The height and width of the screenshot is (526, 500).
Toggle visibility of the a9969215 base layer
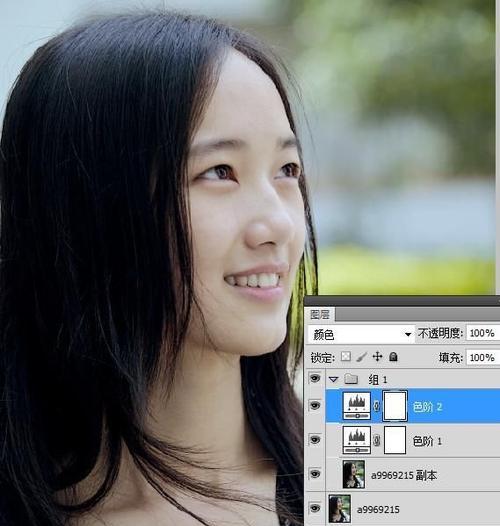coord(315,508)
